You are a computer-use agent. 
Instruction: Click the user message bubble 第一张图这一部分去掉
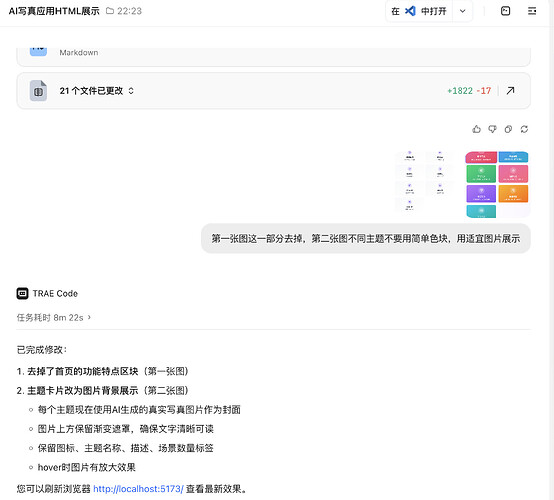(366, 239)
